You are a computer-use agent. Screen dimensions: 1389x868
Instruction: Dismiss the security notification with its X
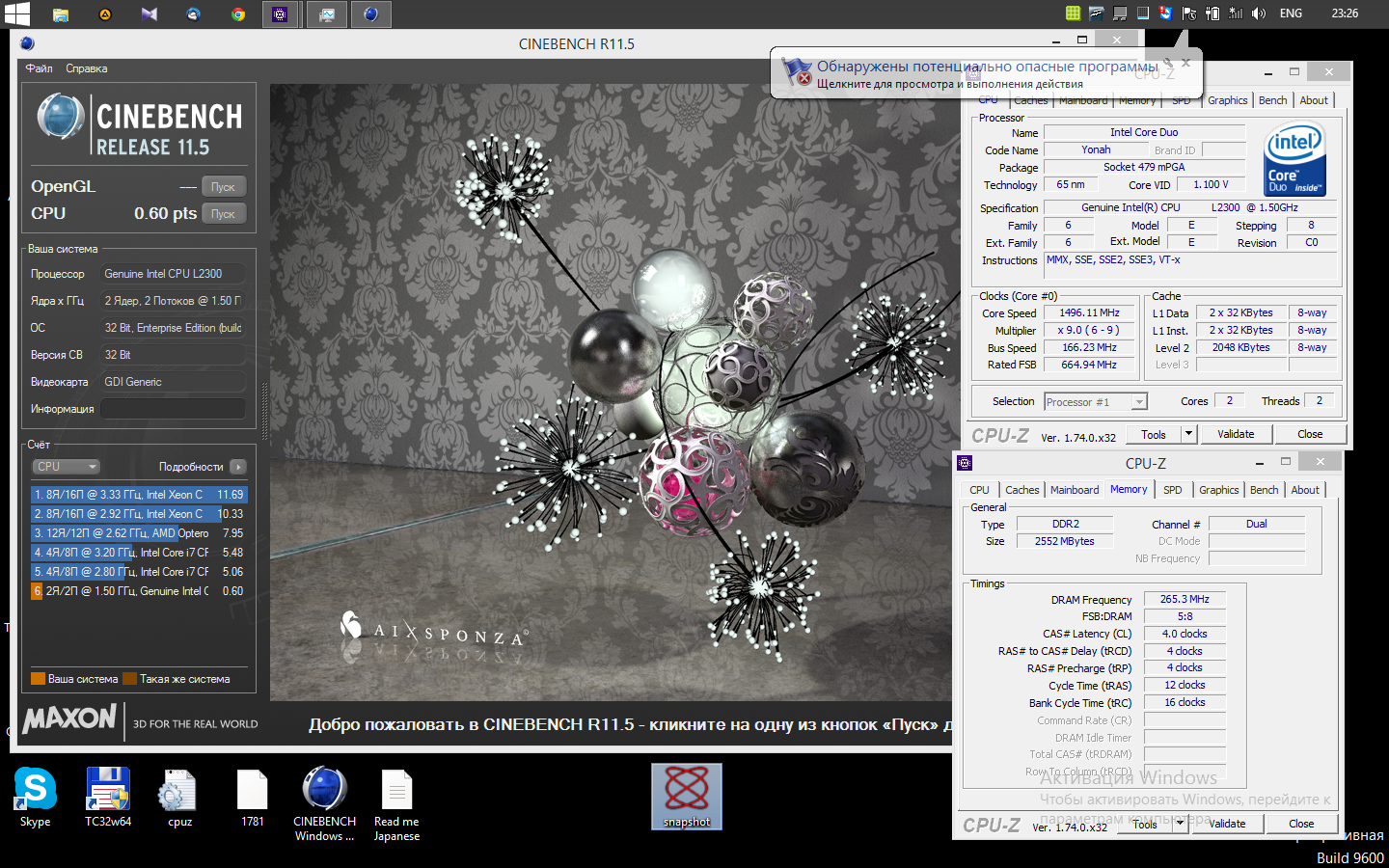pos(1186,63)
